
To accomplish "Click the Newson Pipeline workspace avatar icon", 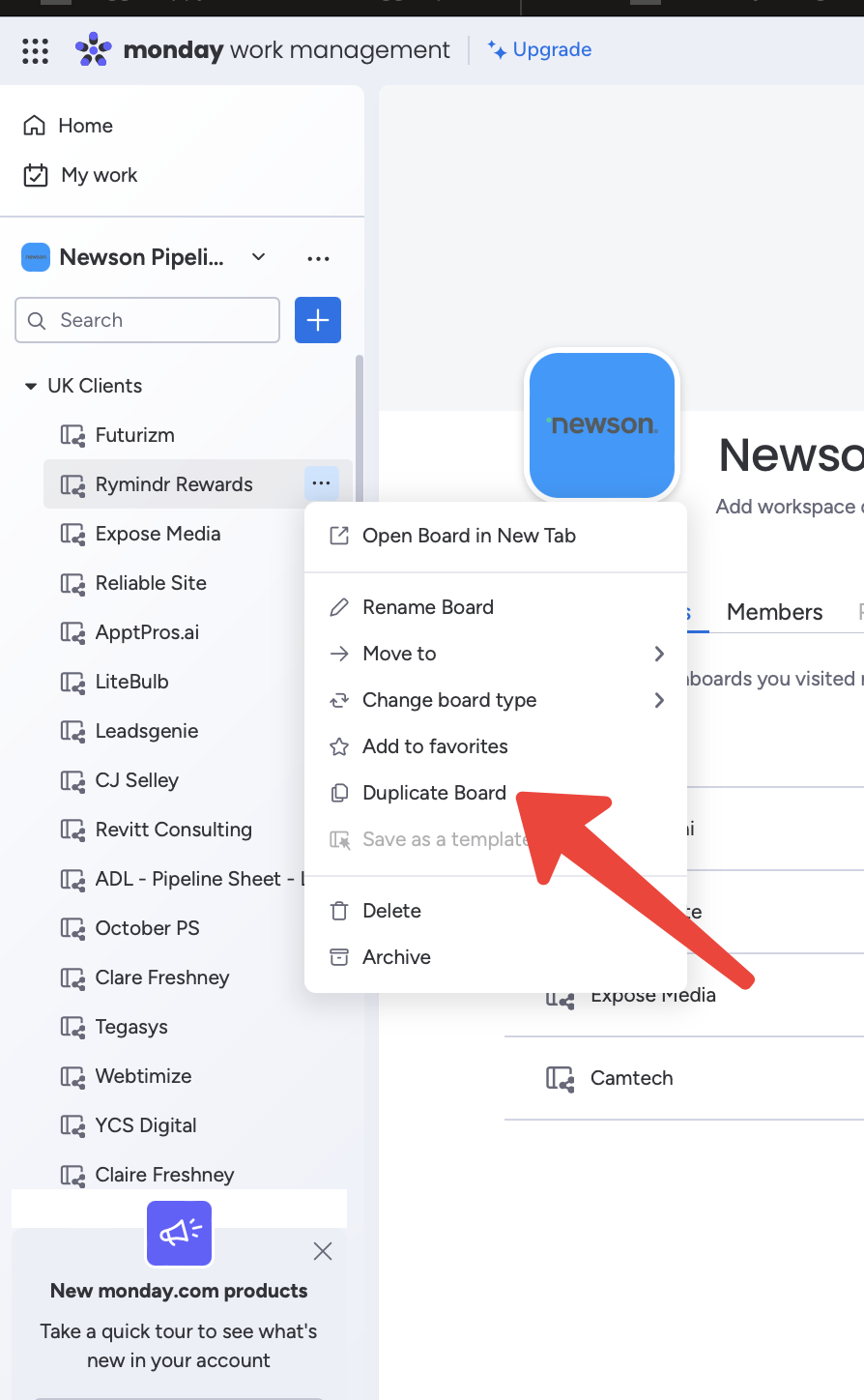I will tap(36, 257).
